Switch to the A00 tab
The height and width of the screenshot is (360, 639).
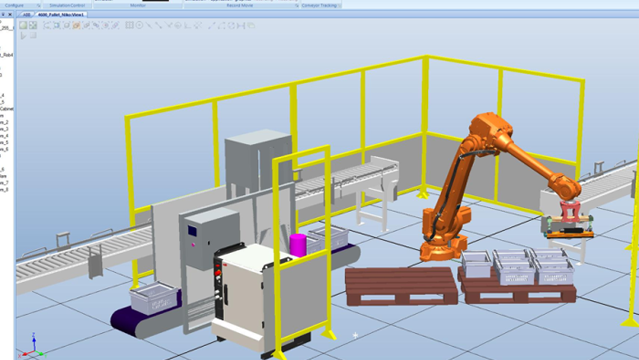click(26, 14)
